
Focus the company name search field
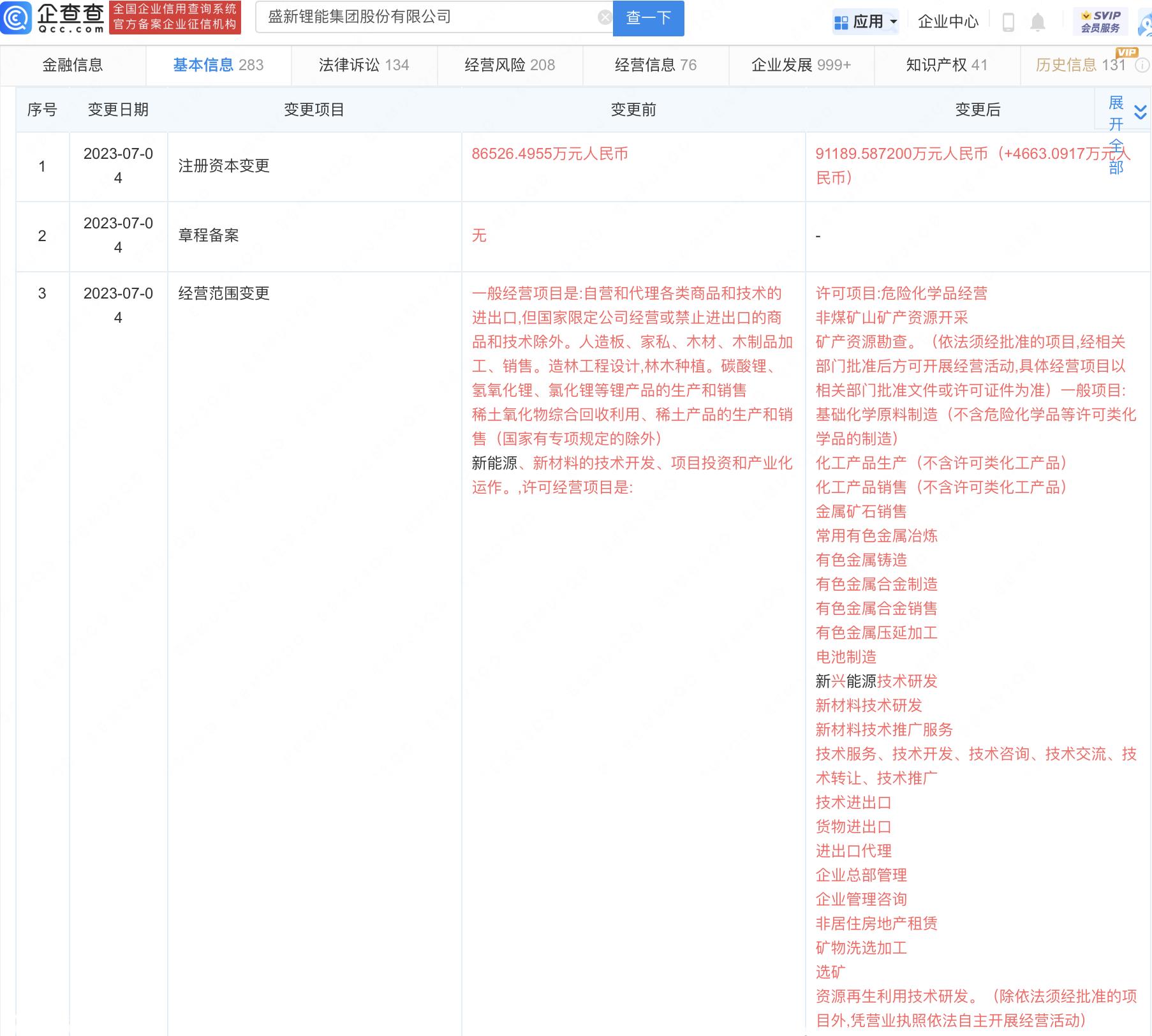[434, 17]
